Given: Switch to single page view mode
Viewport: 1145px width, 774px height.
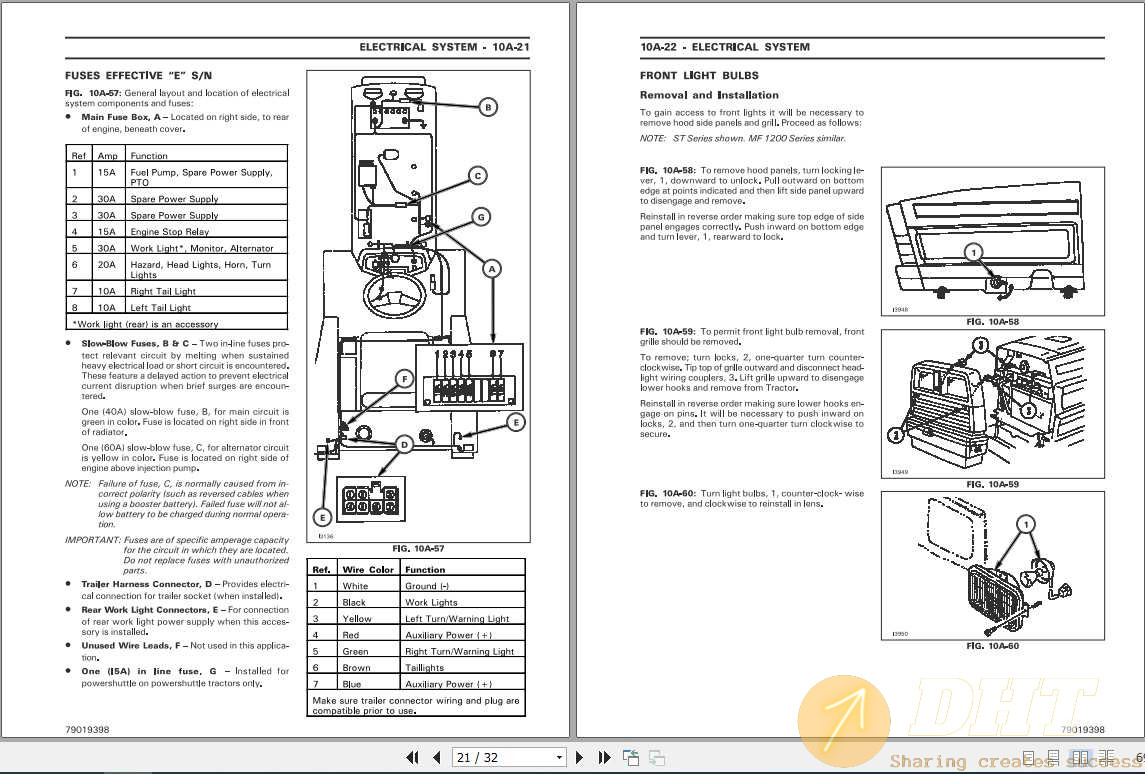Looking at the screenshot, I should [x=1028, y=757].
